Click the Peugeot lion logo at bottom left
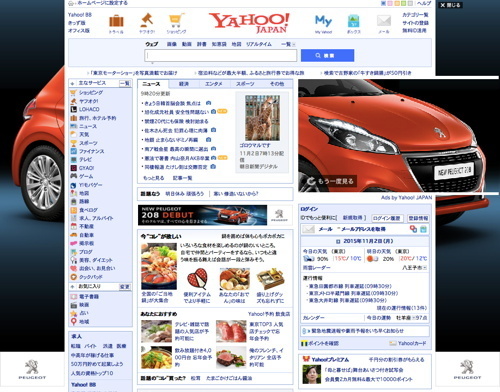500x392 pixels. click(32, 369)
